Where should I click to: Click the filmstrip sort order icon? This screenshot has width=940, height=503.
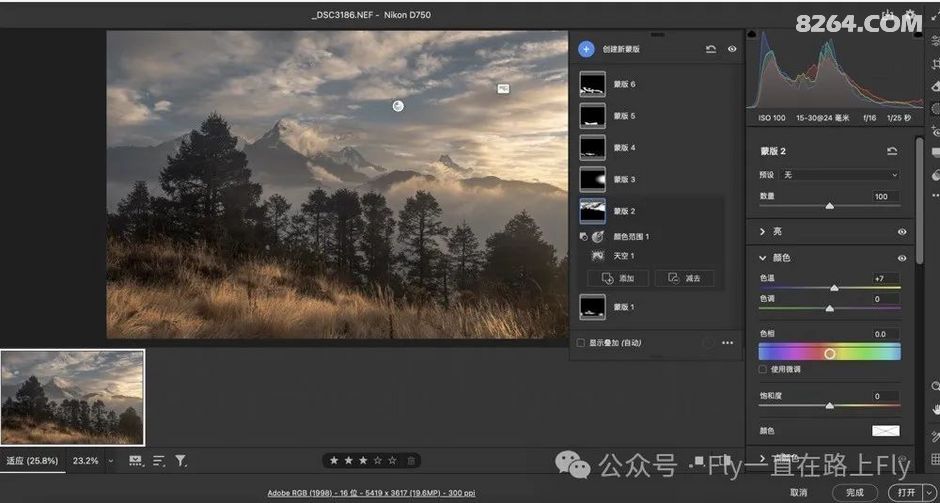tap(158, 461)
